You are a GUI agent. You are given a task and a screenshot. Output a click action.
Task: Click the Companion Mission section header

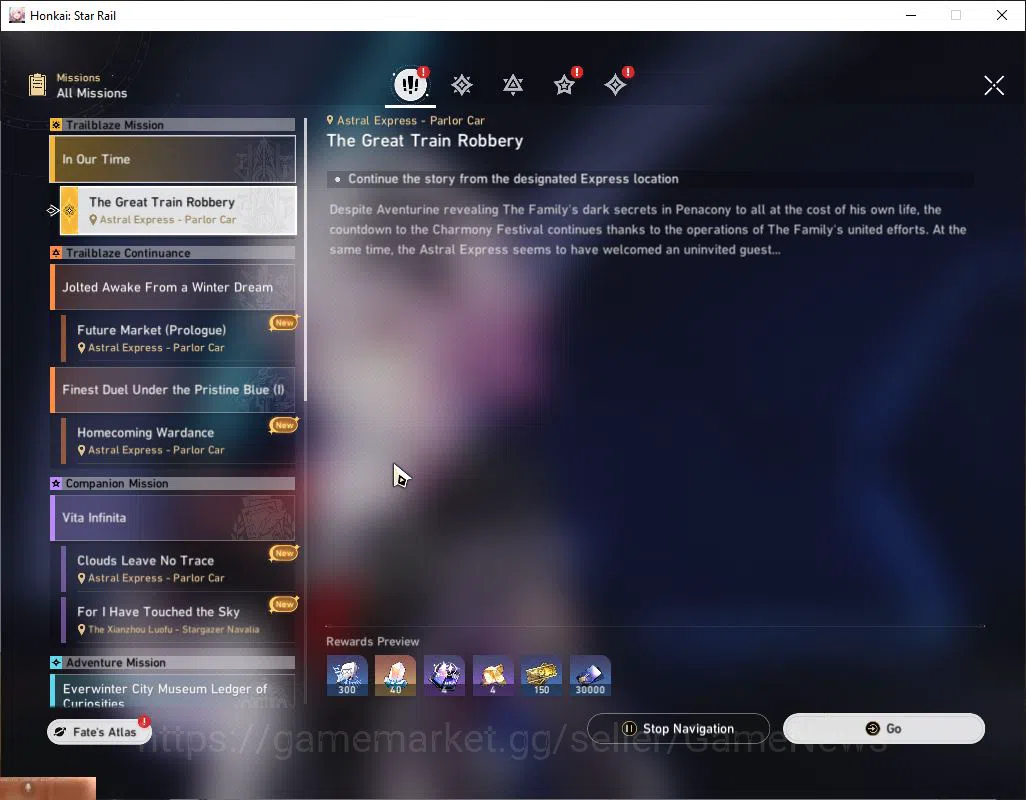tap(173, 483)
